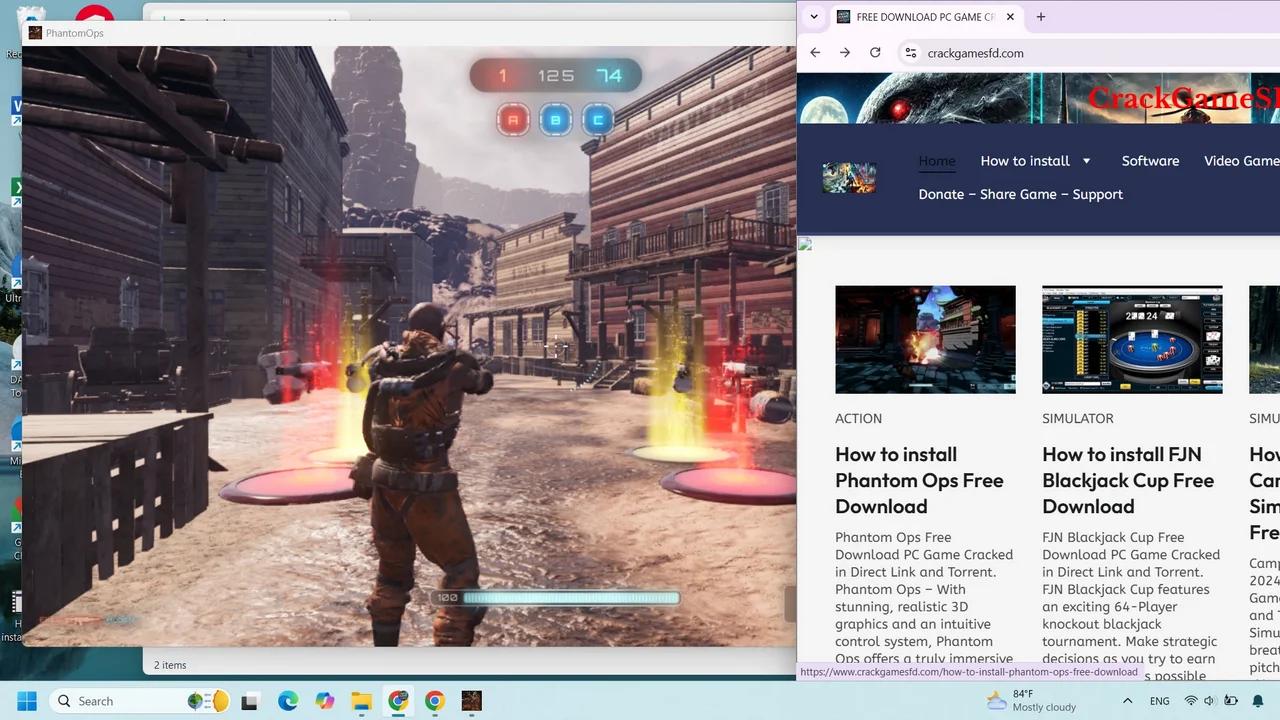The image size is (1280, 720).
Task: Expand hidden tray icons with the chevron
Action: (x=1128, y=701)
